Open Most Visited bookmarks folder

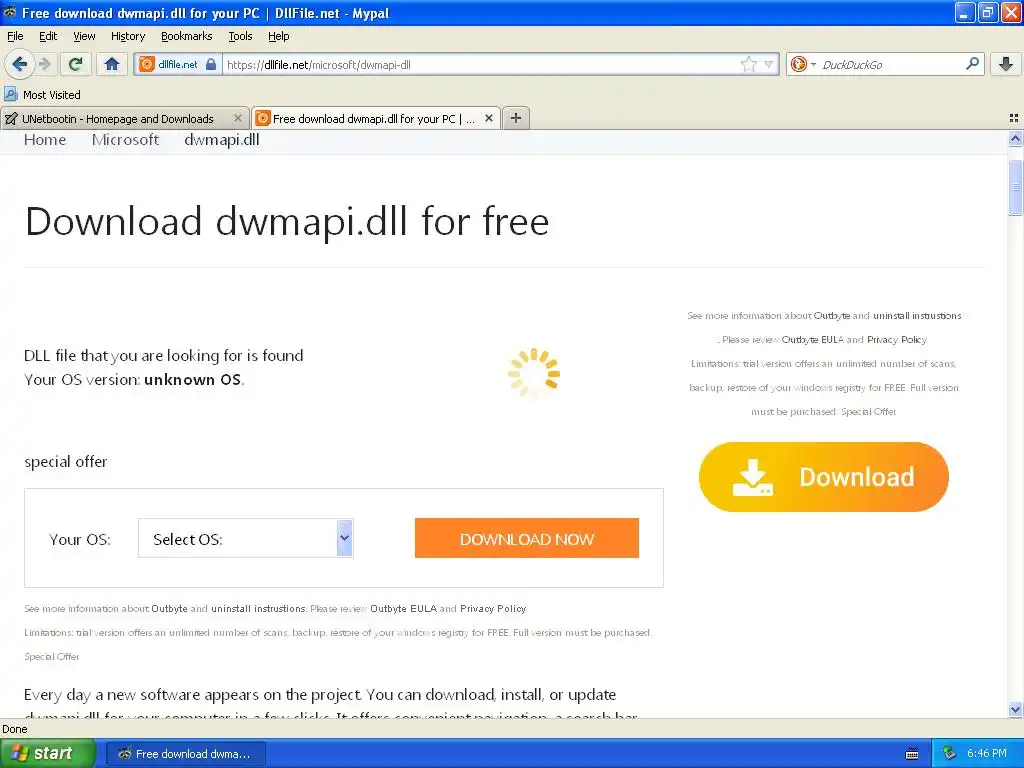42,95
